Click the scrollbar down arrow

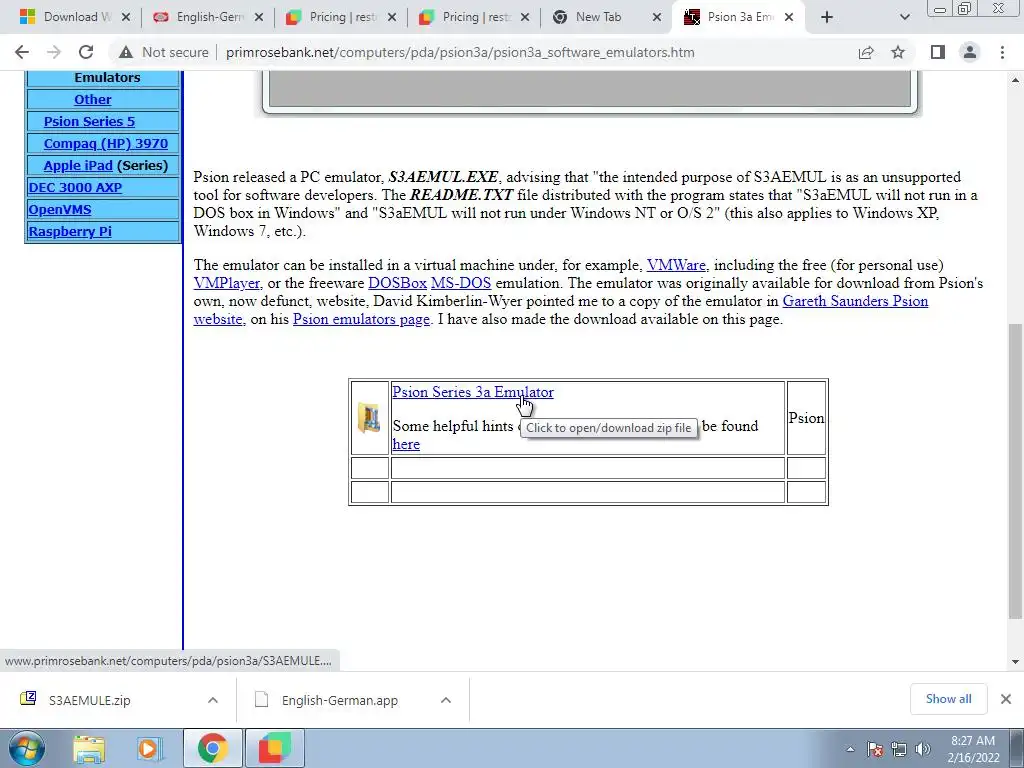(1015, 662)
